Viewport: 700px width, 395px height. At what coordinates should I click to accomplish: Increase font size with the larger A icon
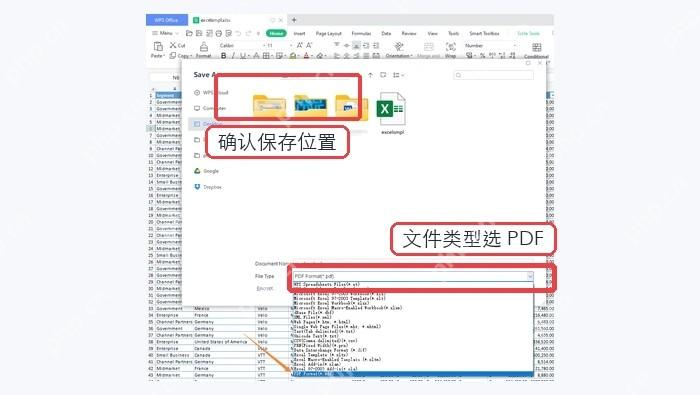(299, 46)
